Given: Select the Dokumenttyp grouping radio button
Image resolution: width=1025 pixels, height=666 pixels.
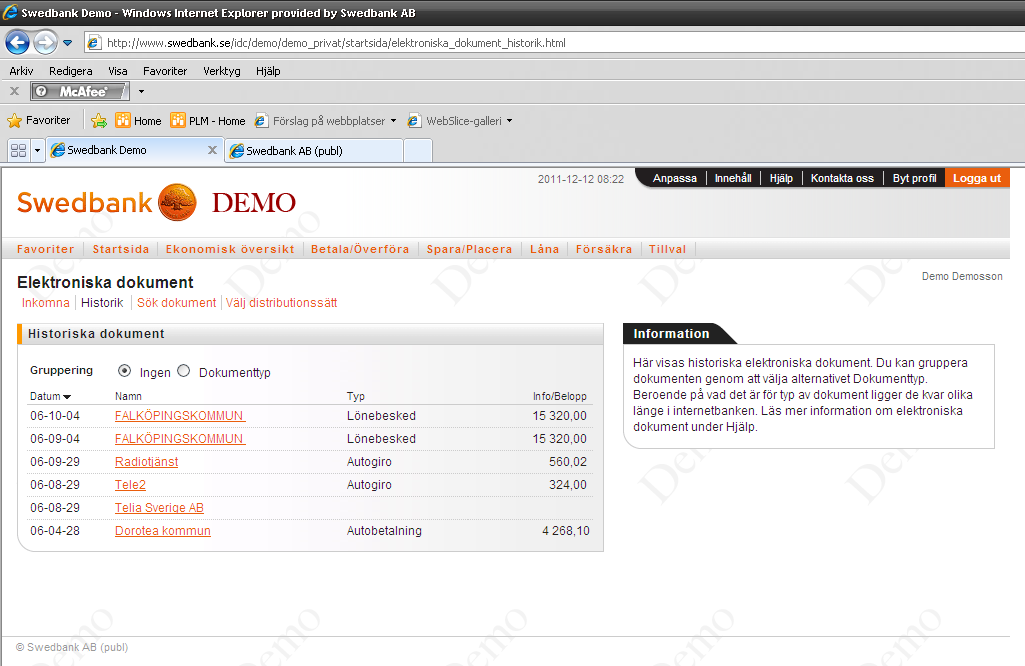Looking at the screenshot, I should pos(184,371).
